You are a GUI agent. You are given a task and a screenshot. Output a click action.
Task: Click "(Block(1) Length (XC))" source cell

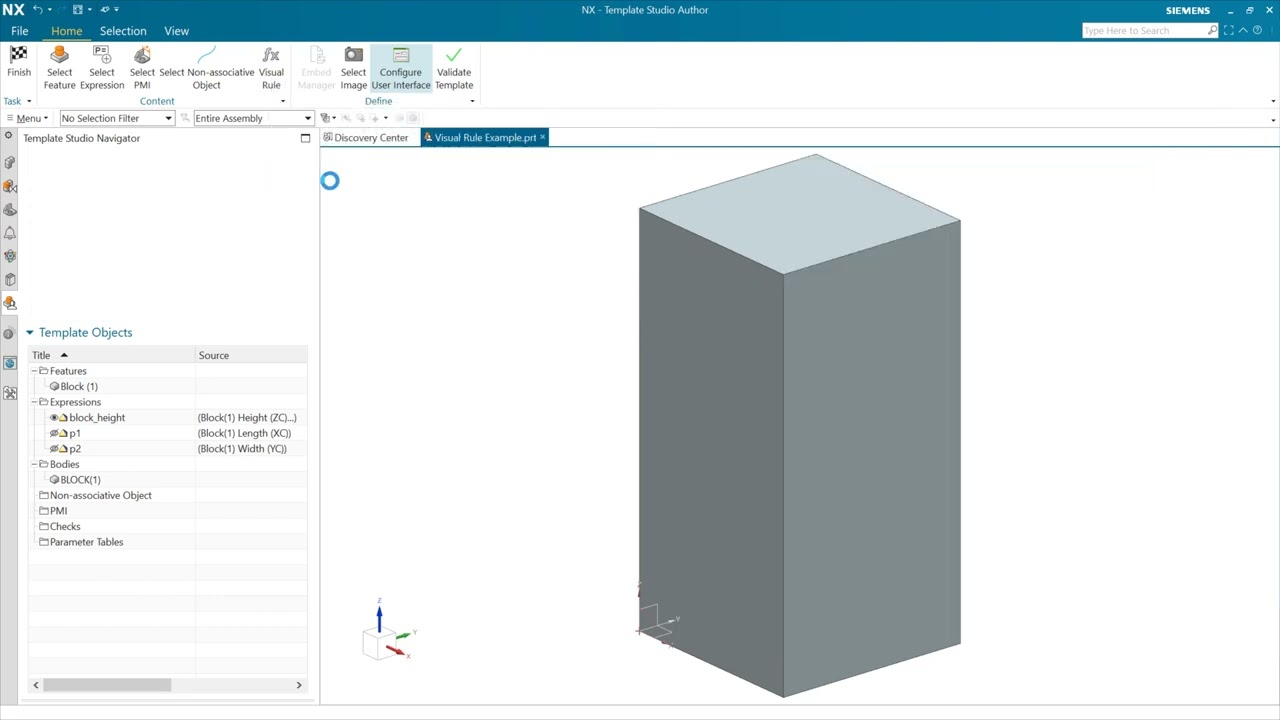coord(245,433)
